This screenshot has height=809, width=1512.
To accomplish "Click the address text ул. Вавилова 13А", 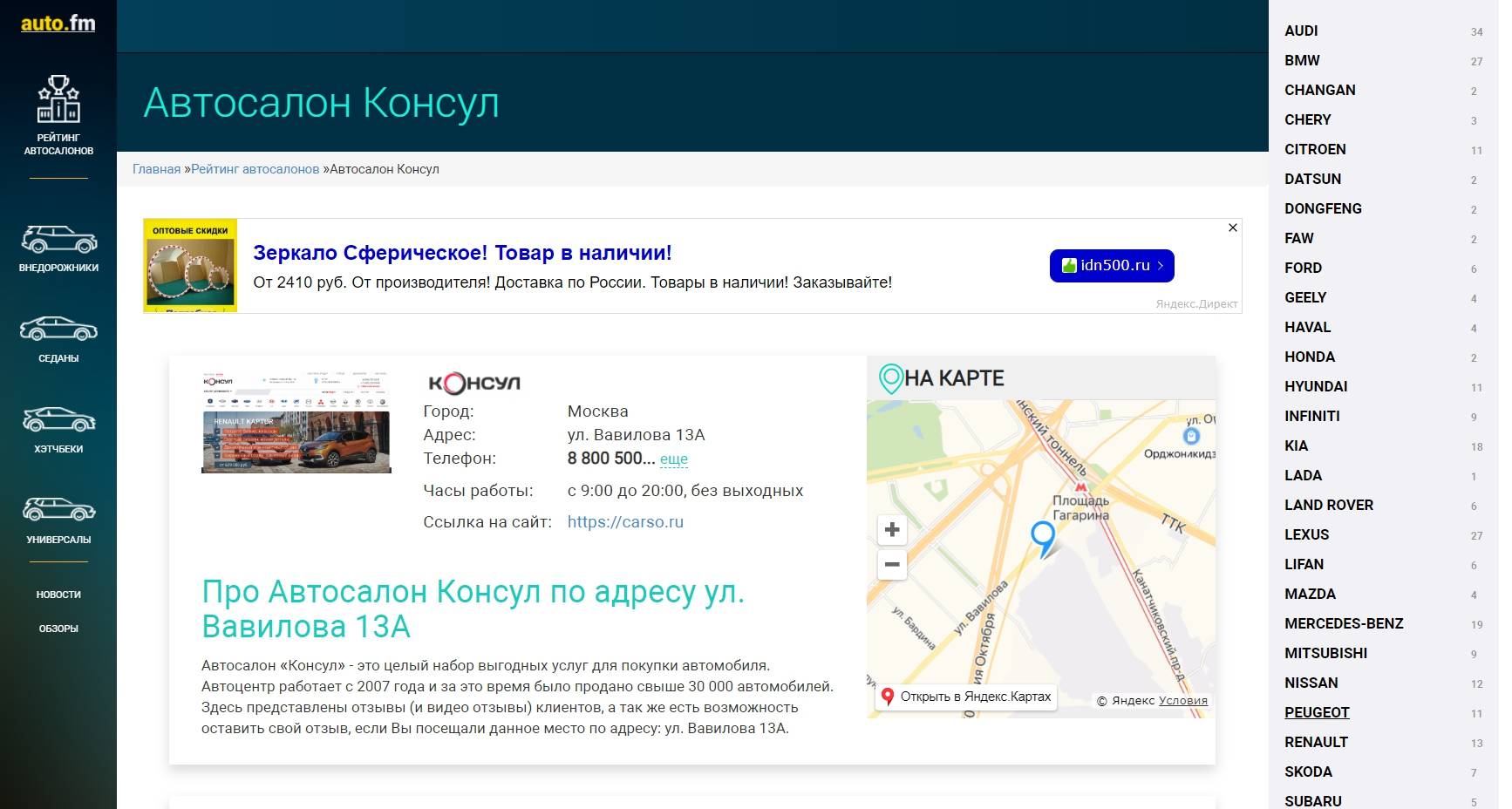I will pos(636,434).
